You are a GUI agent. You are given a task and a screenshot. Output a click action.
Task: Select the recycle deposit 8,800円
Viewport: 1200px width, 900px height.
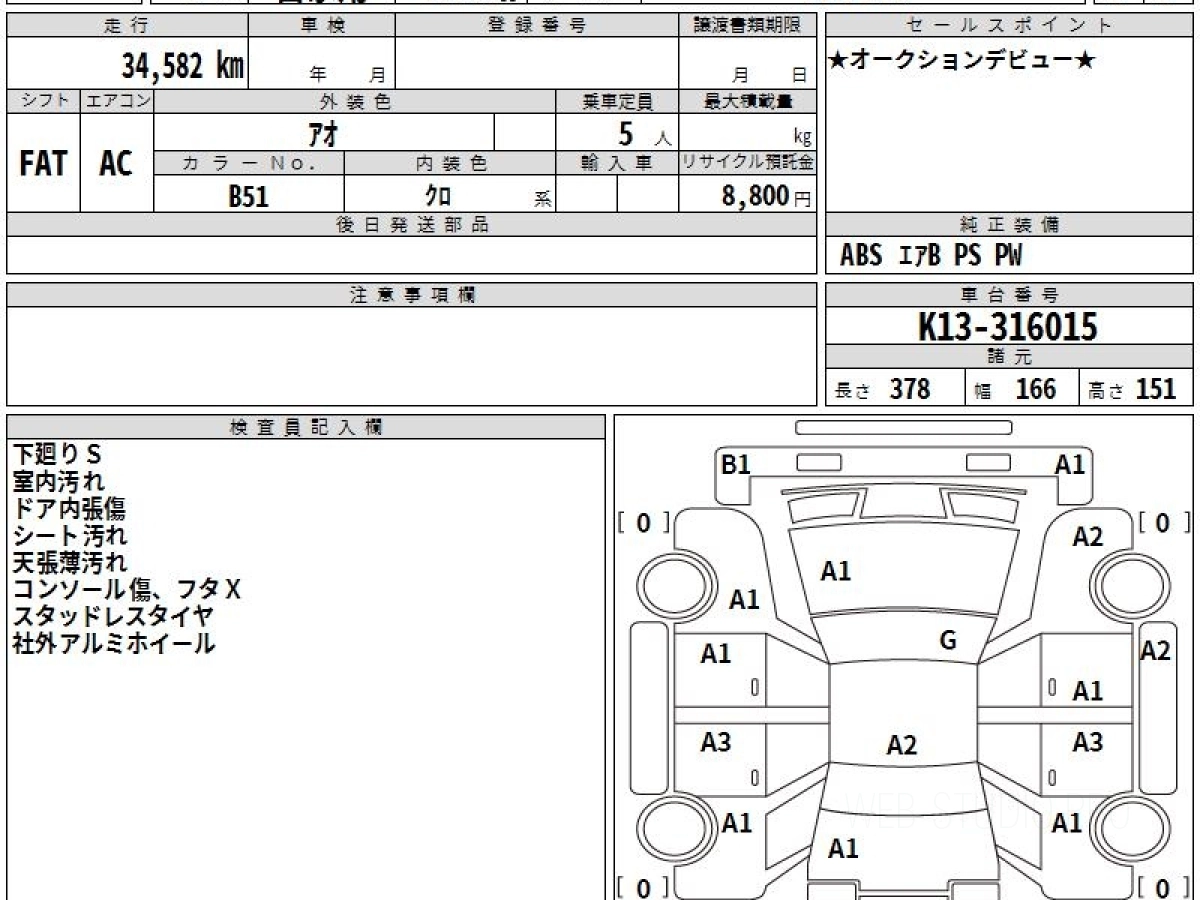766,196
